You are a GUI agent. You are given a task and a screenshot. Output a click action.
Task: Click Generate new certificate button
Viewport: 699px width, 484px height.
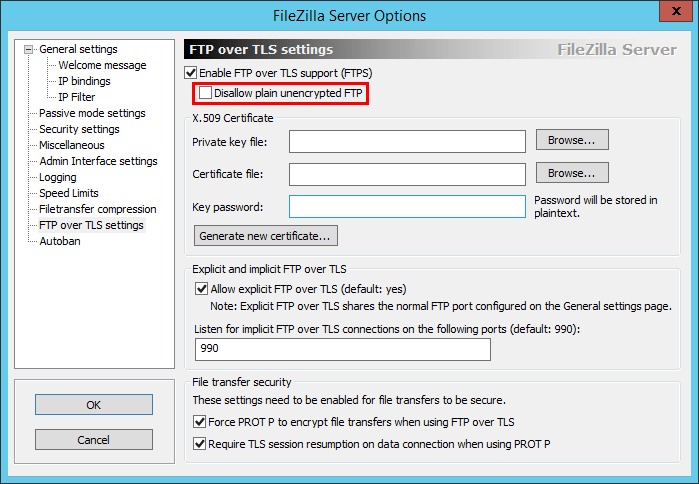click(266, 236)
